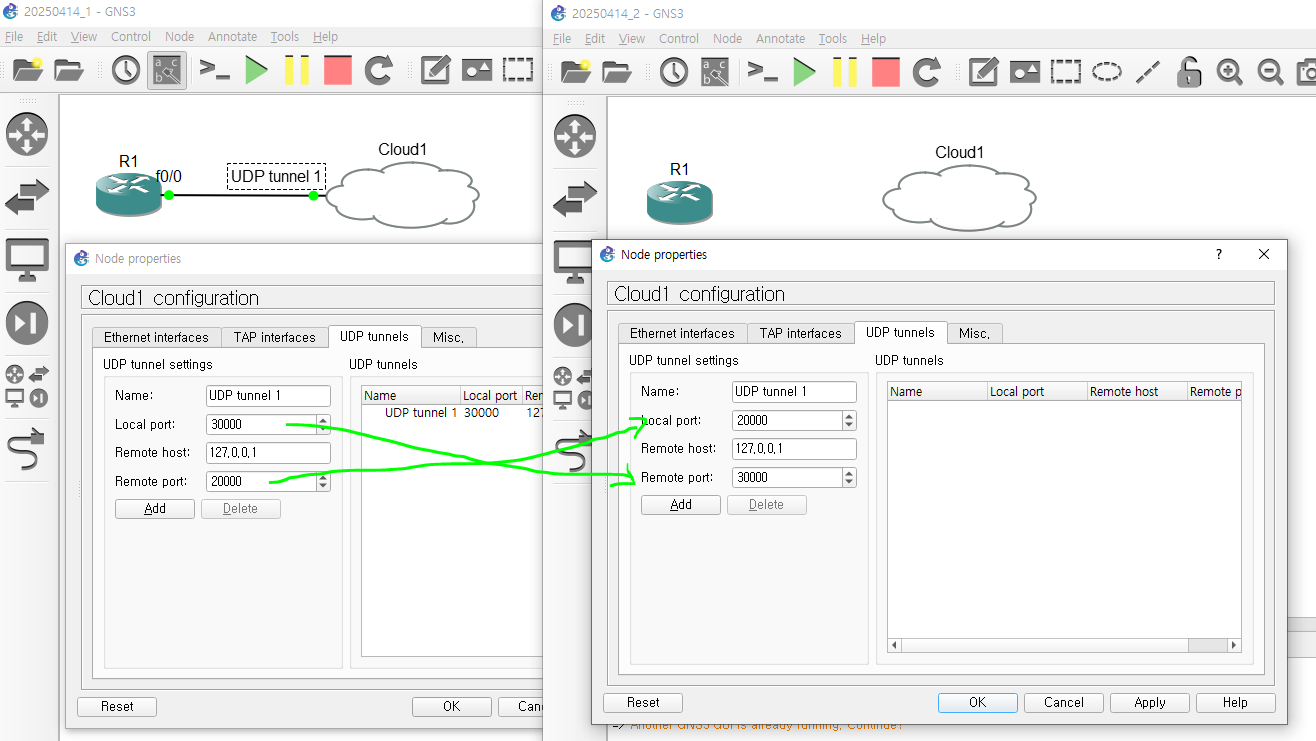Viewport: 1316px width, 741px height.
Task: Open snapshot manager clock icon in 20250414_2 window
Action: coord(674,72)
